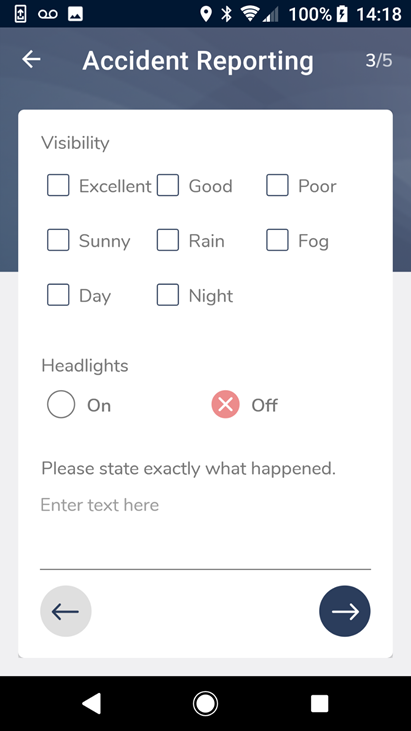Tap the 3/5 step indicator
The image size is (411, 731).
coord(379,61)
